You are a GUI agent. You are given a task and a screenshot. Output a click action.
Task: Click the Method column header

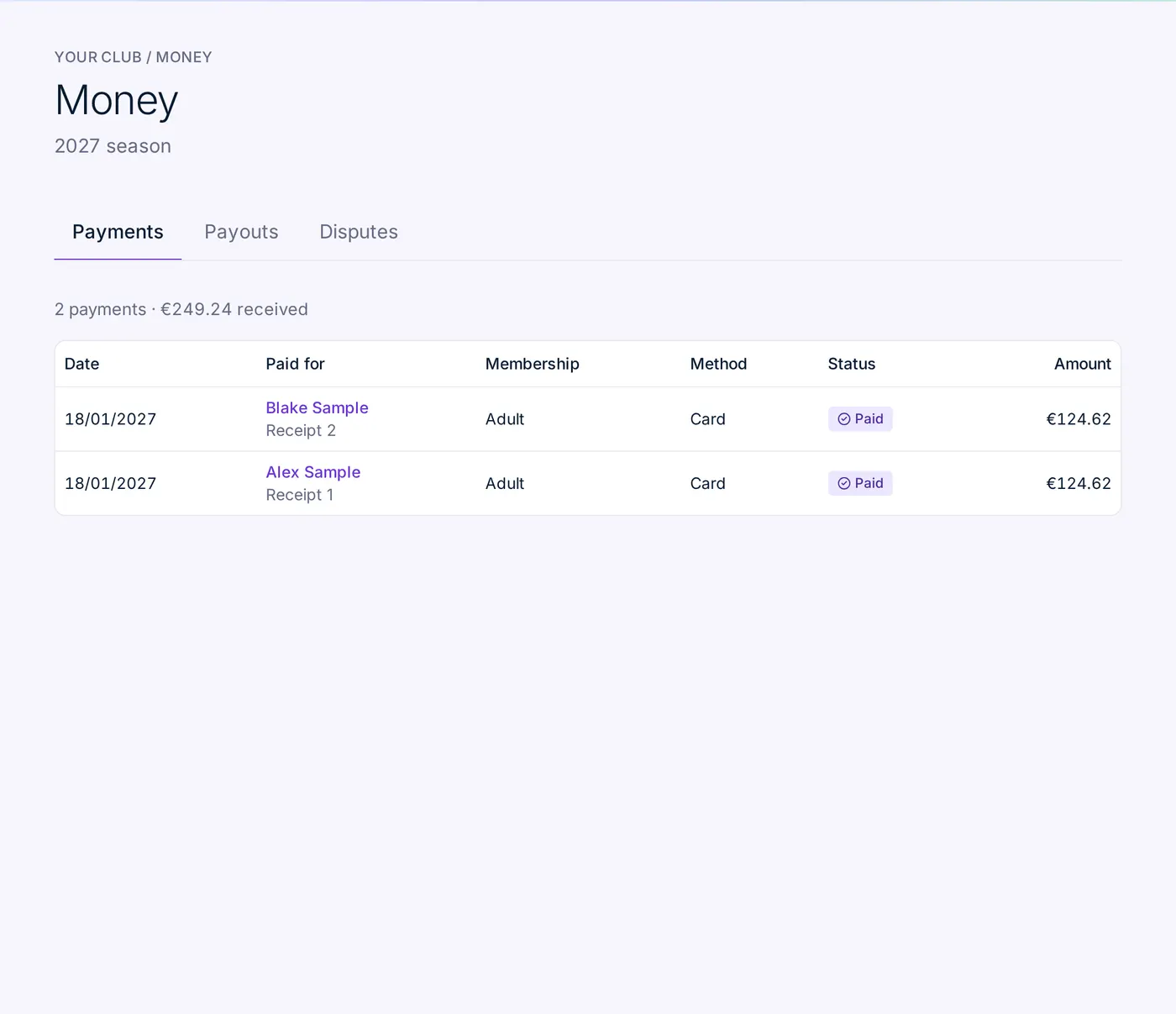tap(718, 364)
